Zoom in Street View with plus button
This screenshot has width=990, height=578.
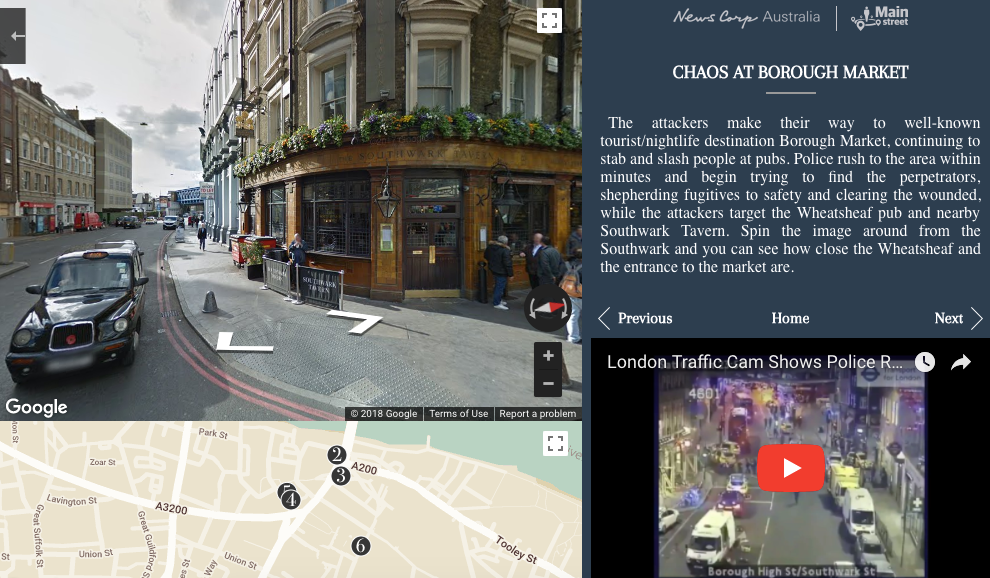click(548, 356)
